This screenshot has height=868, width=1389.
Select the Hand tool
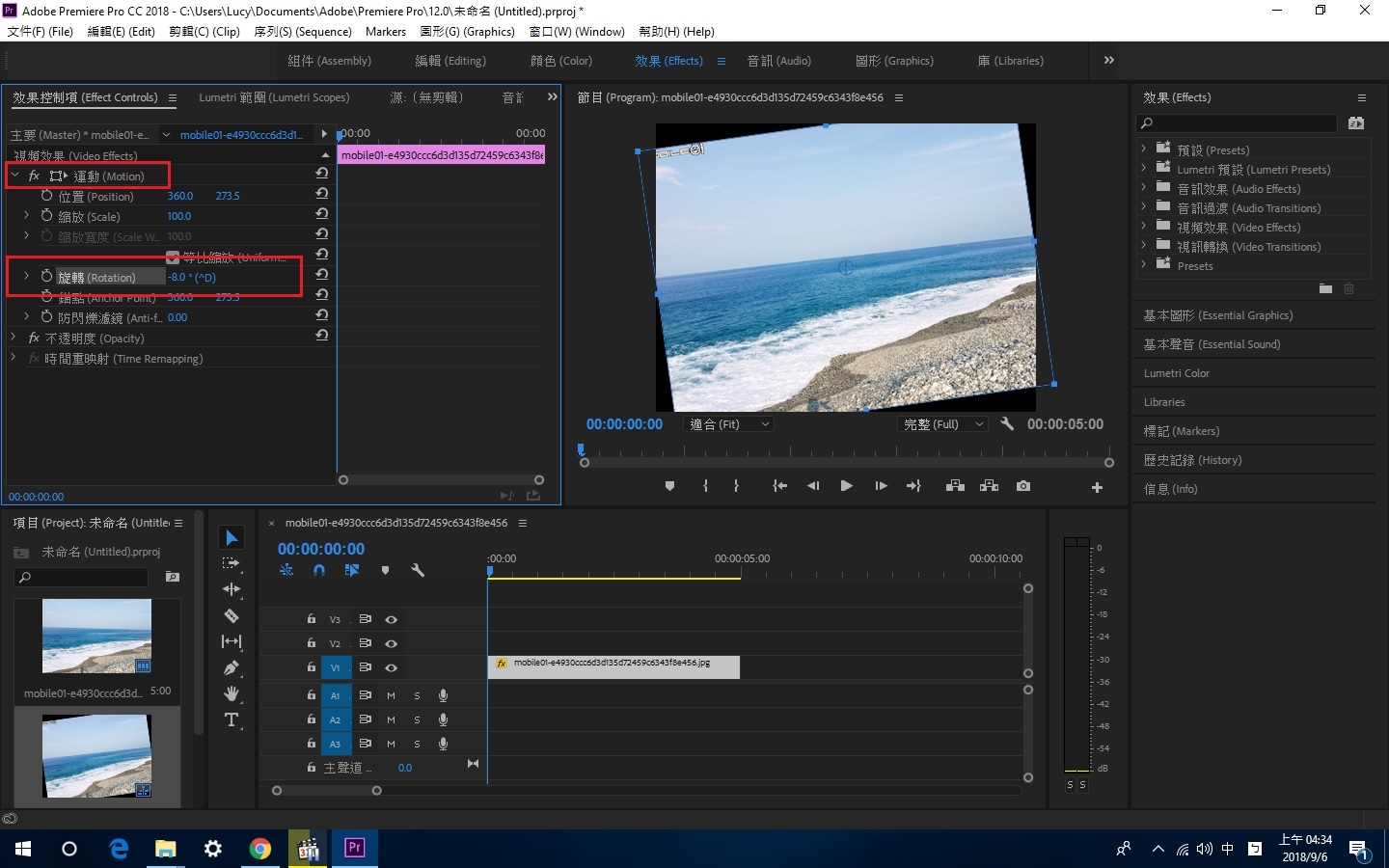coord(231,693)
